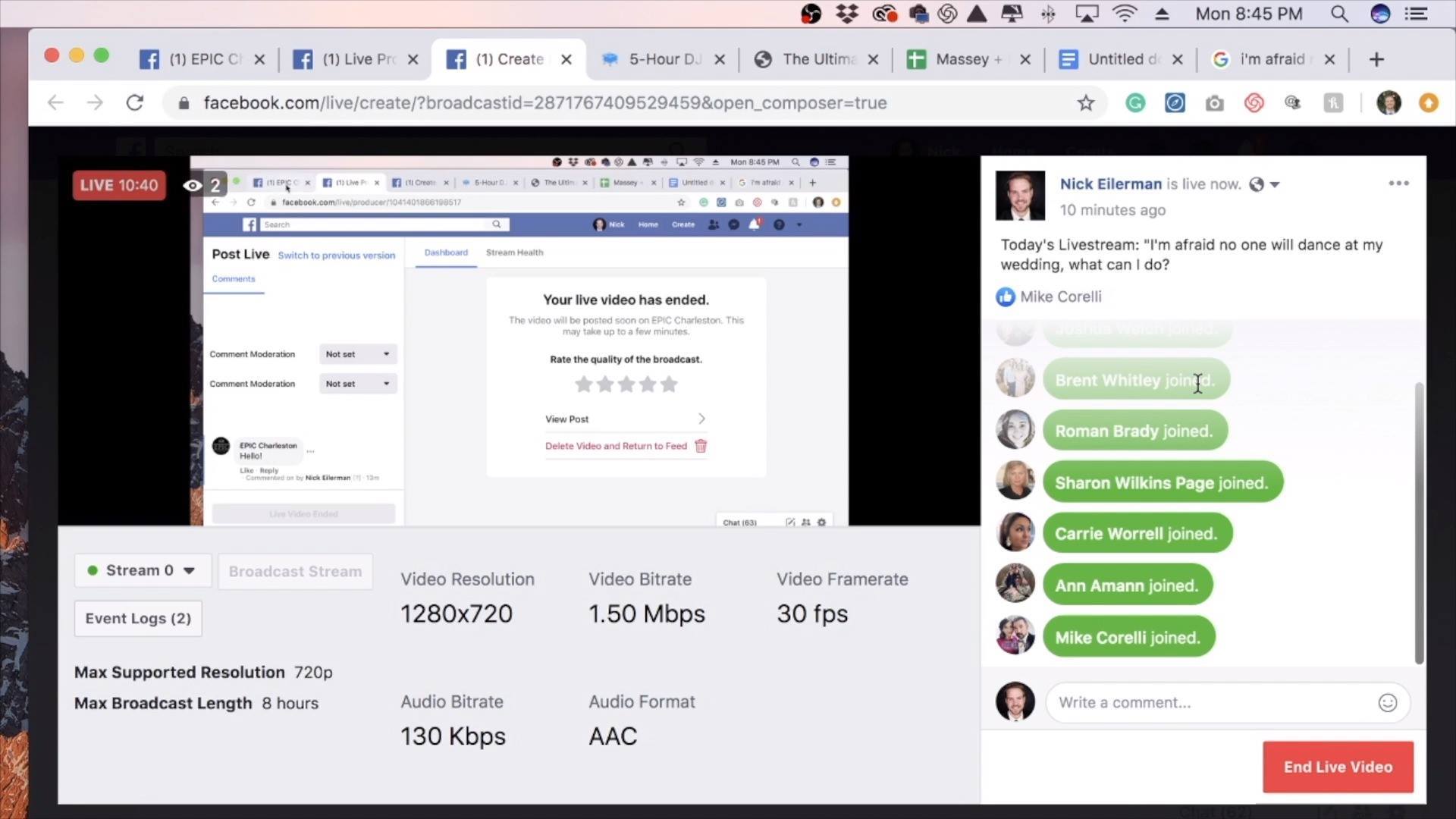Open a new browser tab
The height and width of the screenshot is (819, 1456).
tap(1376, 59)
